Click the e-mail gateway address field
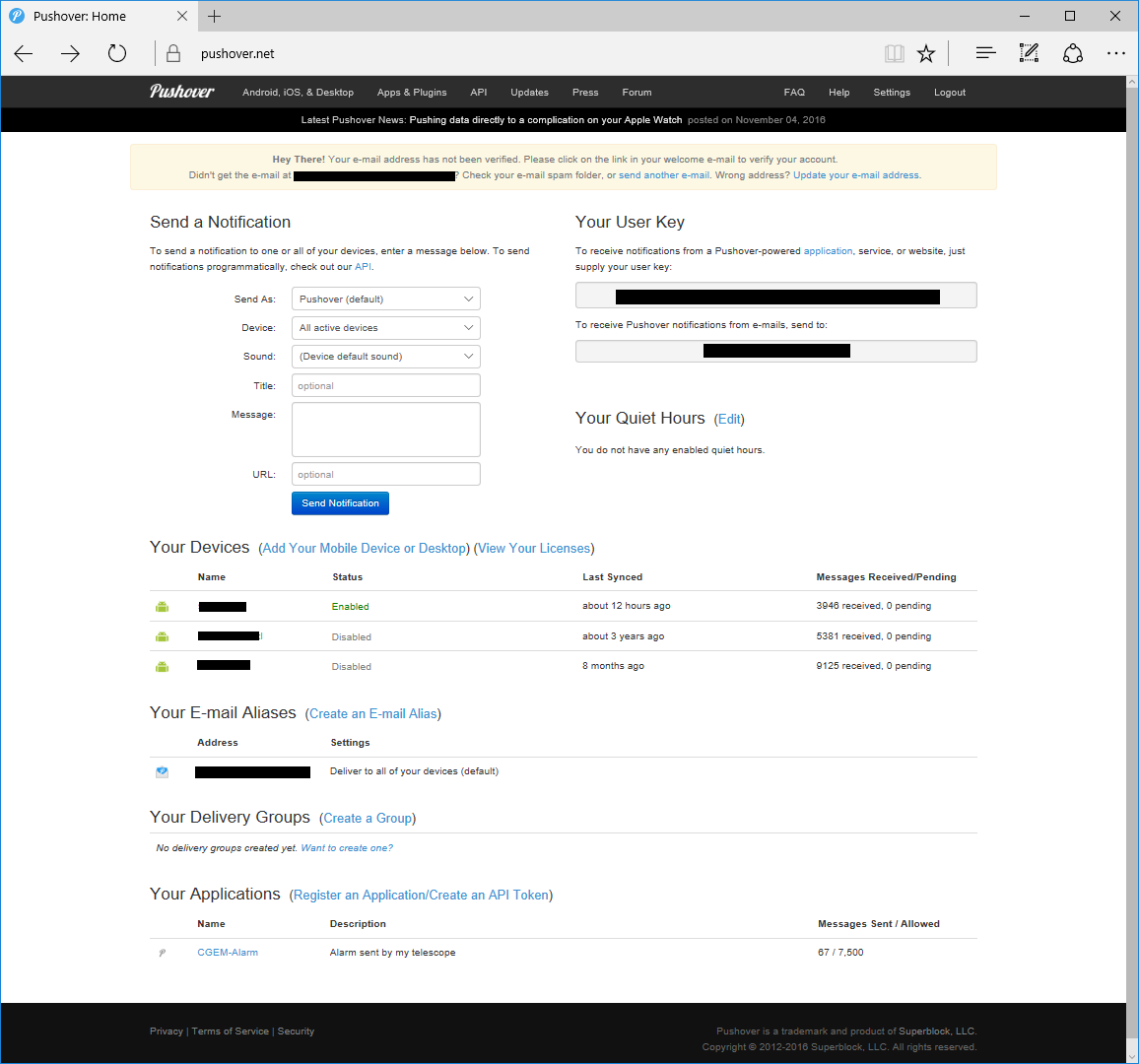The image size is (1139, 1064). click(775, 352)
